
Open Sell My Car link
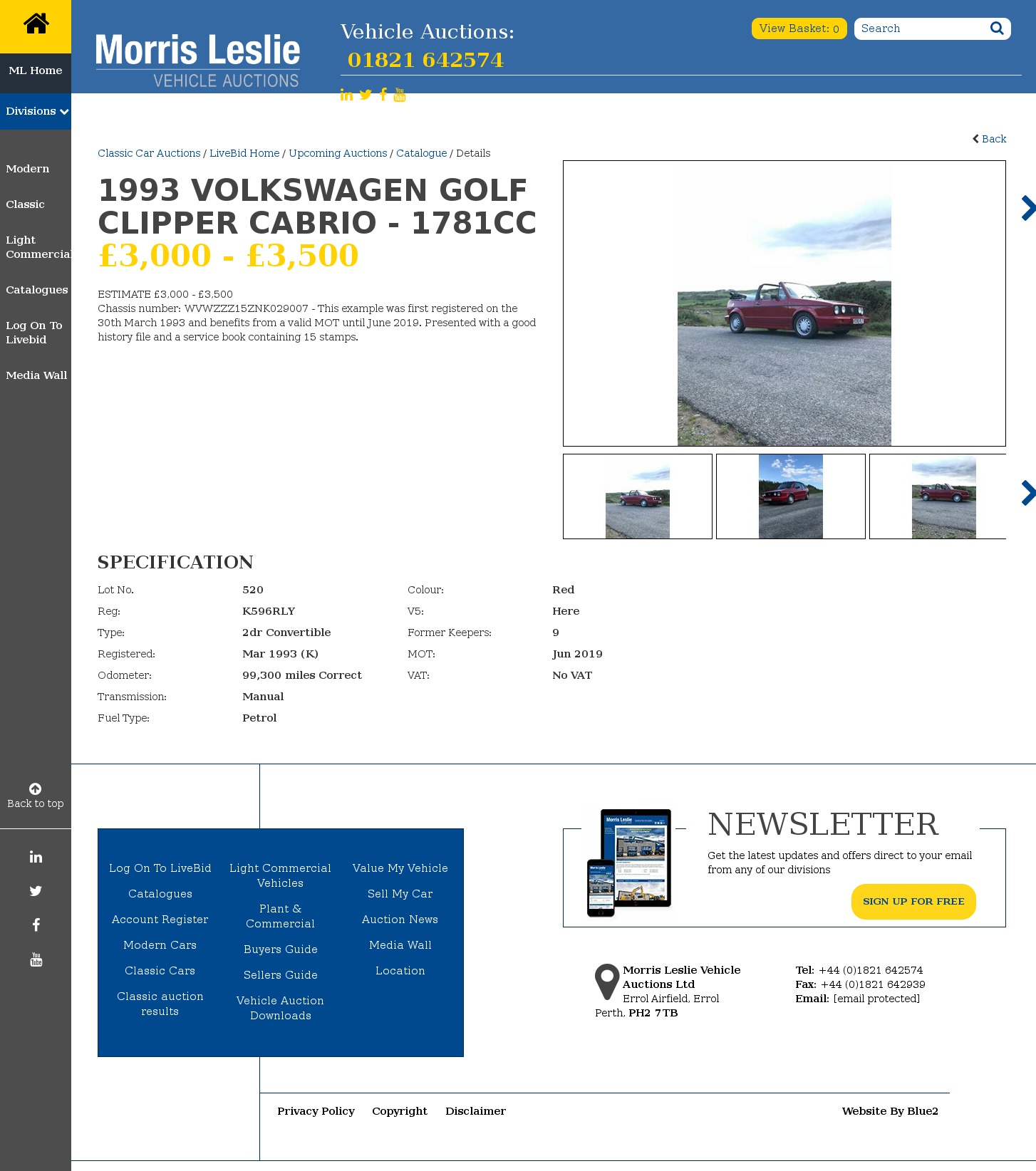[x=400, y=894]
